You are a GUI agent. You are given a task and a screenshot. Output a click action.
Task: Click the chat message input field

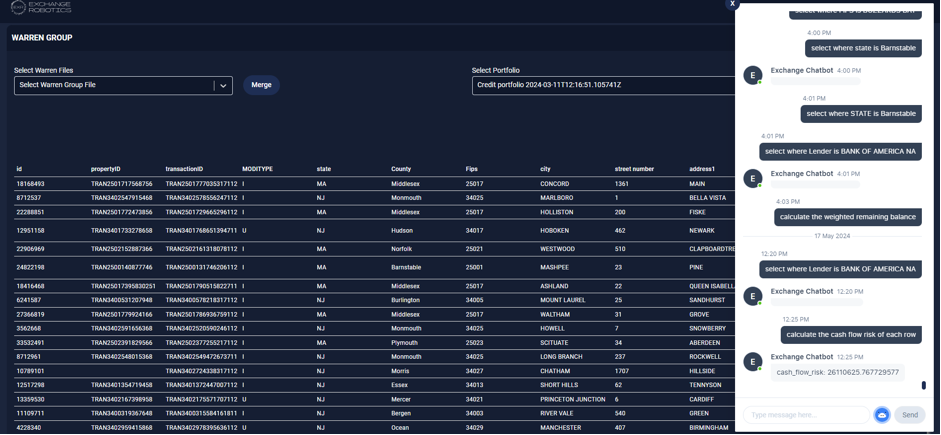point(805,415)
